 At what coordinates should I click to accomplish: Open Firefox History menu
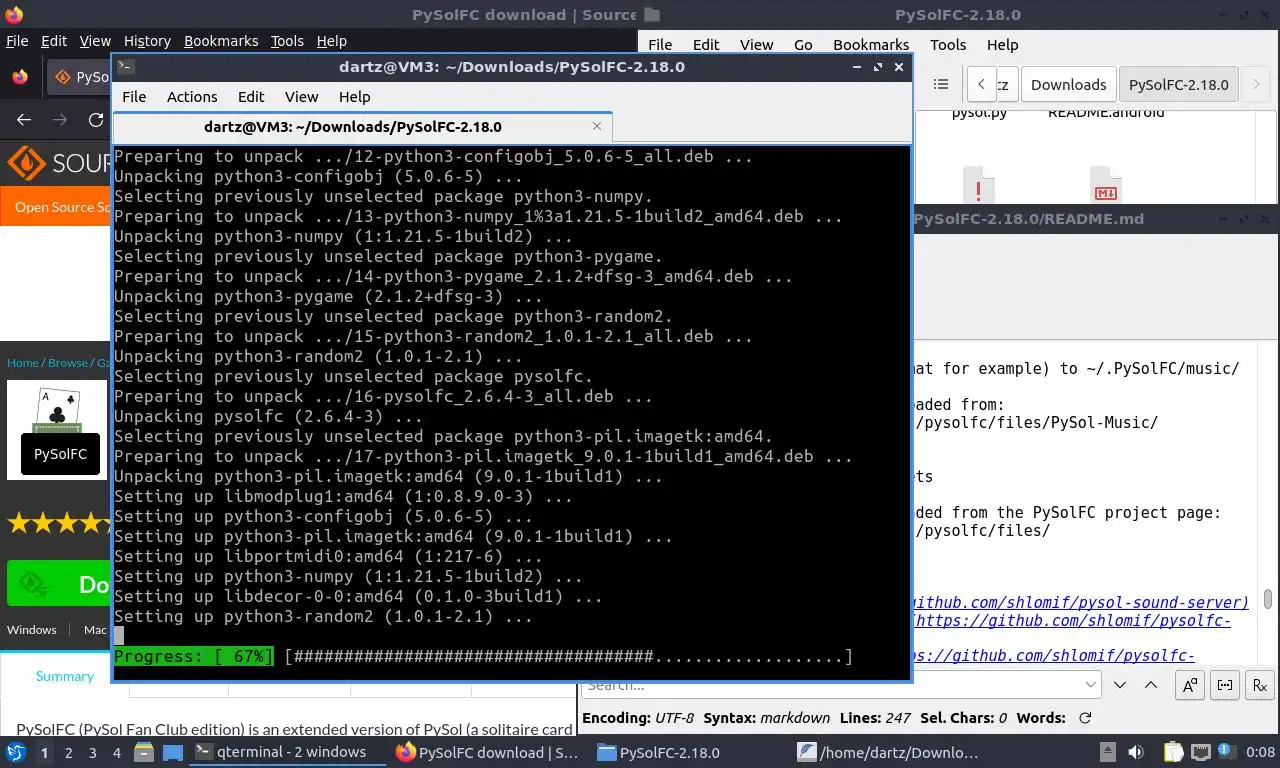coord(147,41)
